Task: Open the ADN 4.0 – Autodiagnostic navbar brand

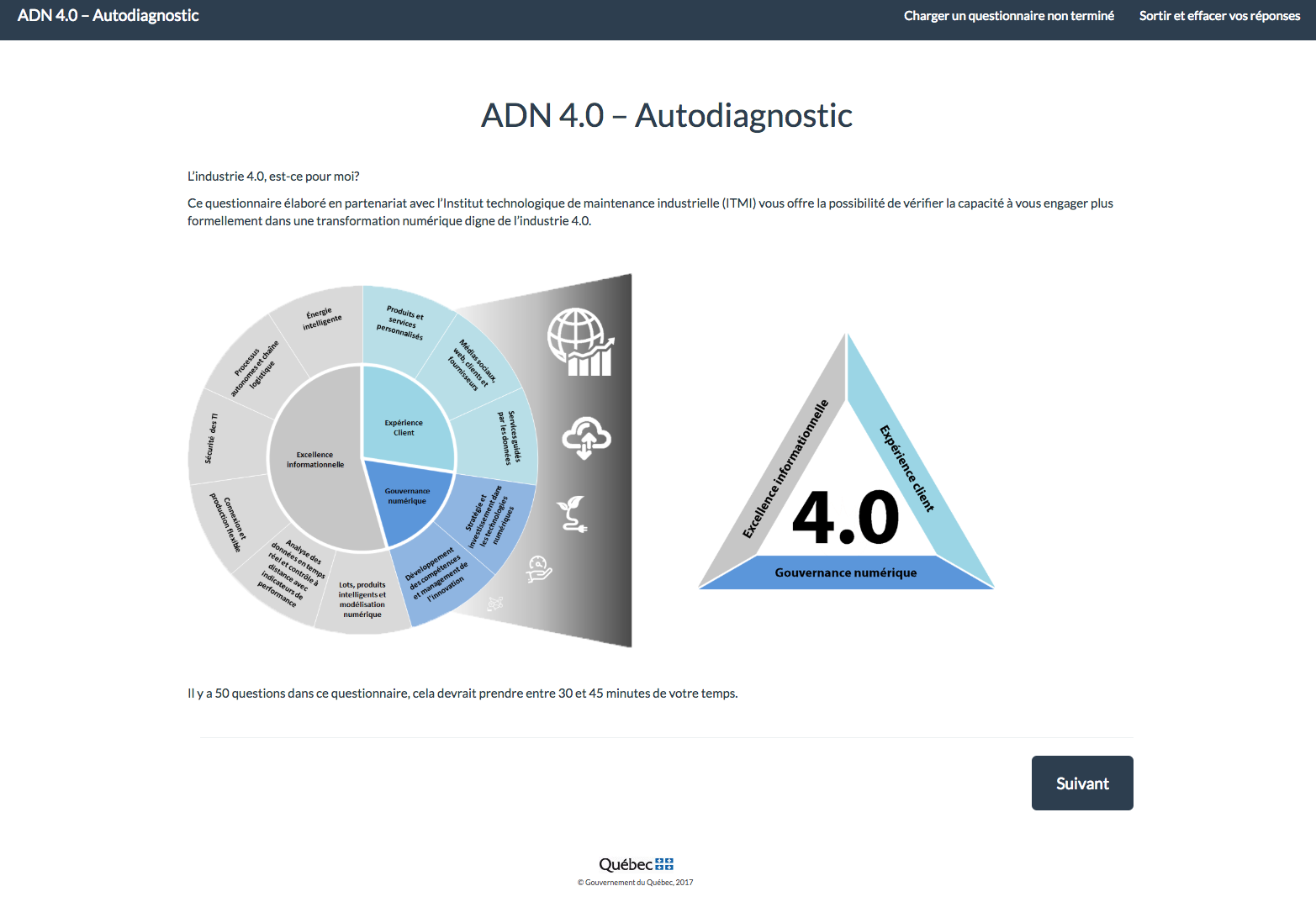Action: [x=108, y=15]
